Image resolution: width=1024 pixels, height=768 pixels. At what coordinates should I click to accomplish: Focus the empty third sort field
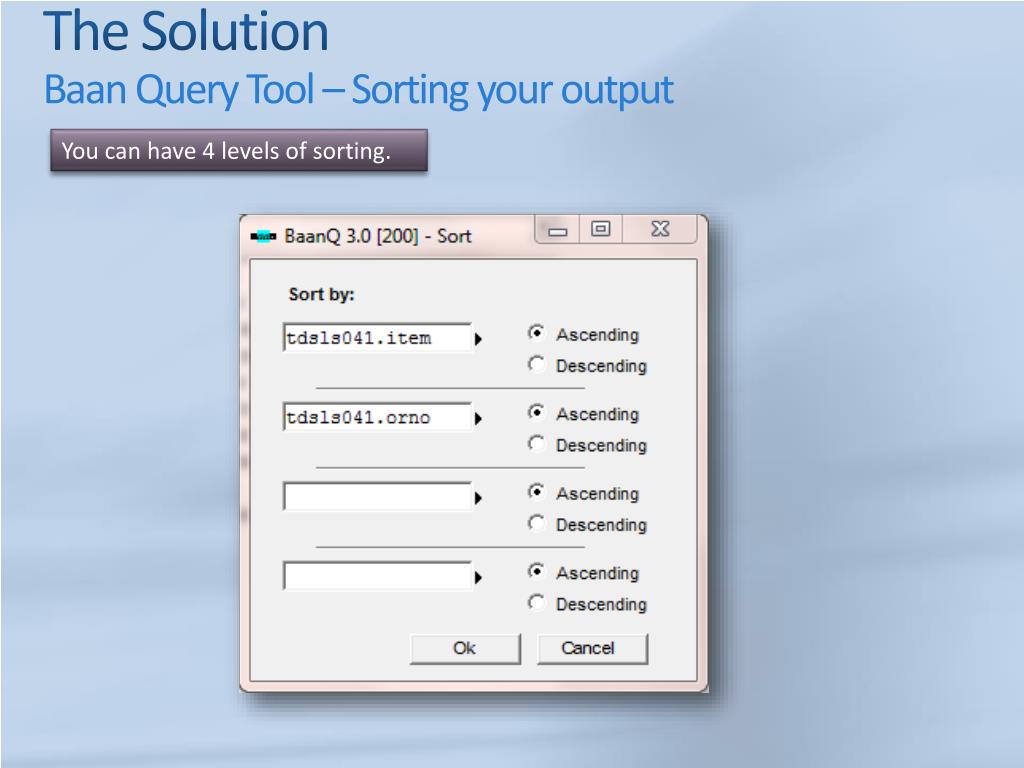(x=377, y=496)
